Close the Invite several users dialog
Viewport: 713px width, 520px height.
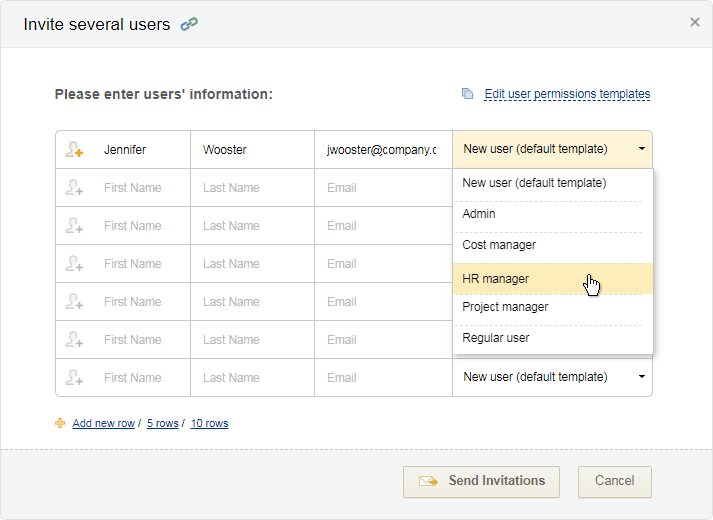[694, 22]
